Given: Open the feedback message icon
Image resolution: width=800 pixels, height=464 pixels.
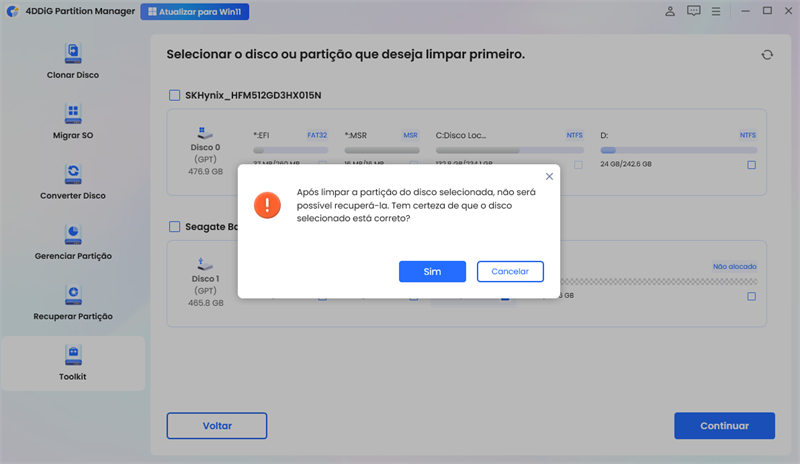Looking at the screenshot, I should [x=694, y=11].
